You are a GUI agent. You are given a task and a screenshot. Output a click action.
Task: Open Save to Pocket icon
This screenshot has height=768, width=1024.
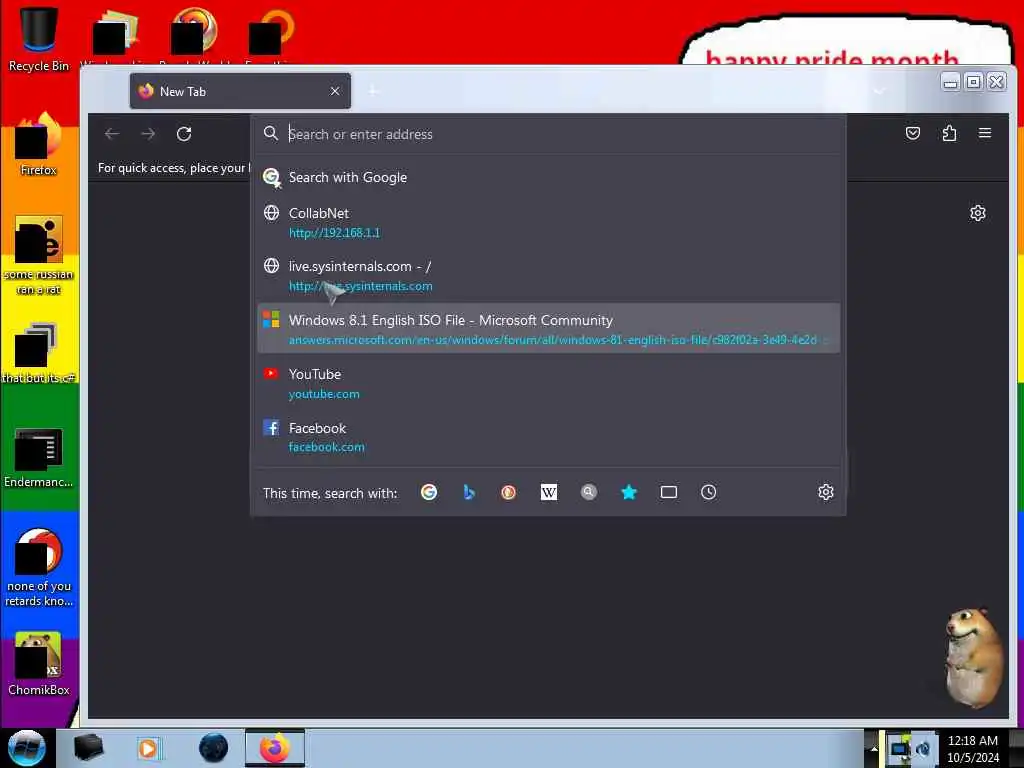[x=913, y=133]
